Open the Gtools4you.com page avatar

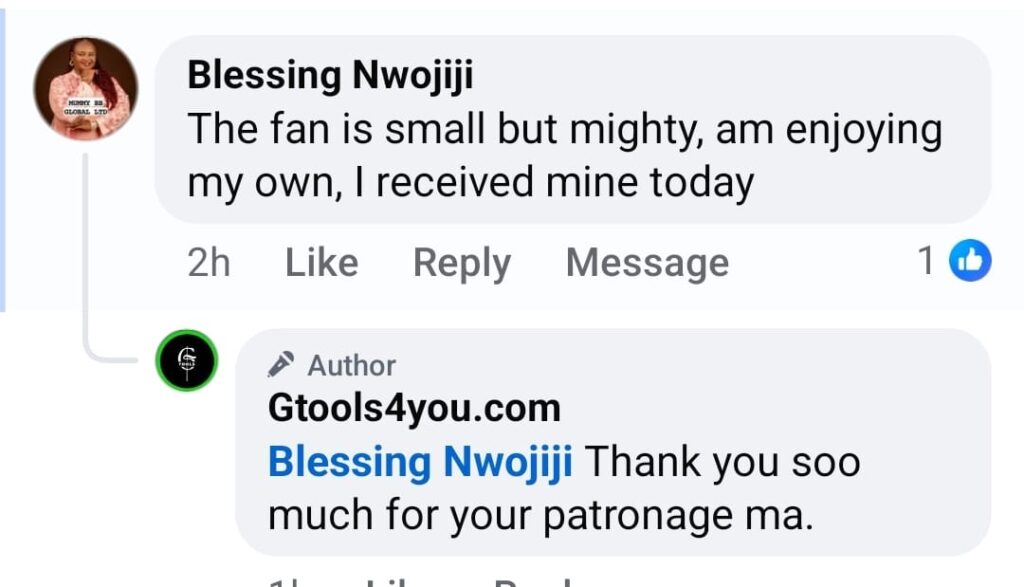click(x=186, y=360)
